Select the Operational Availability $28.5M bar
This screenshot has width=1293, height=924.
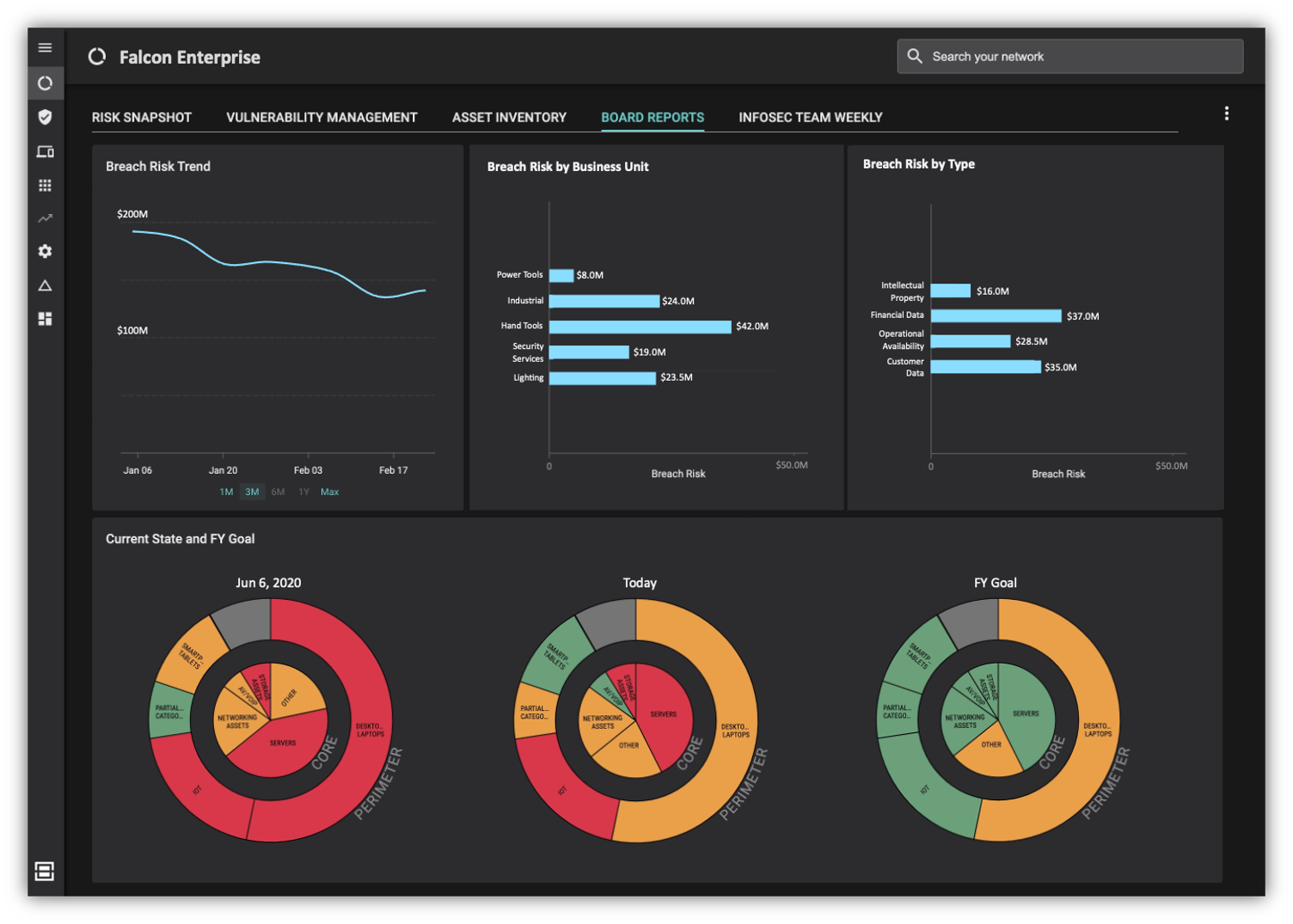tap(971, 341)
